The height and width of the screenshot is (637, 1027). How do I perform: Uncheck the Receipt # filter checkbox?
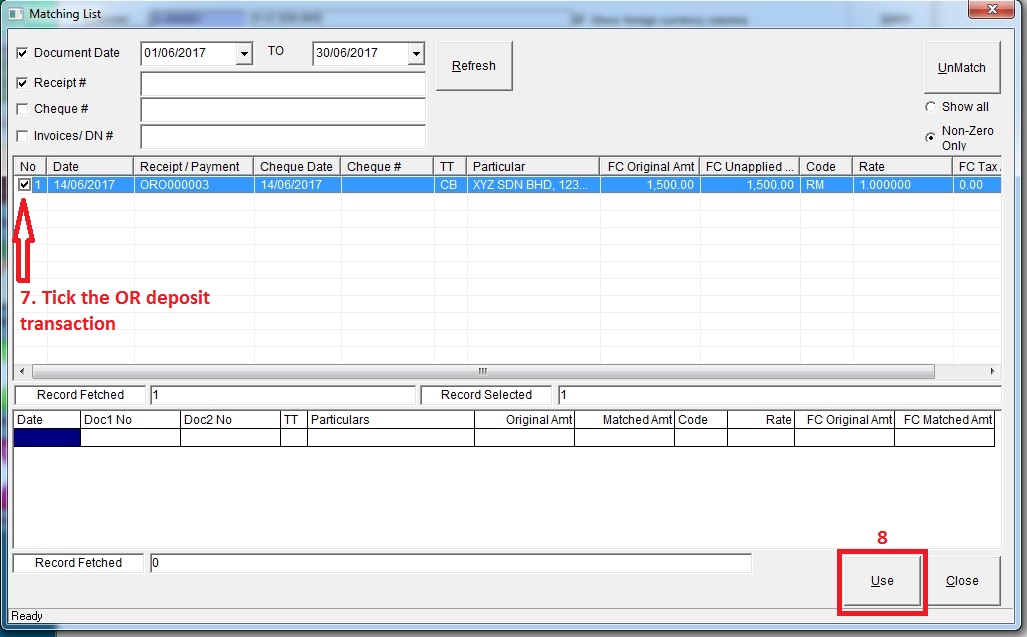pos(23,83)
